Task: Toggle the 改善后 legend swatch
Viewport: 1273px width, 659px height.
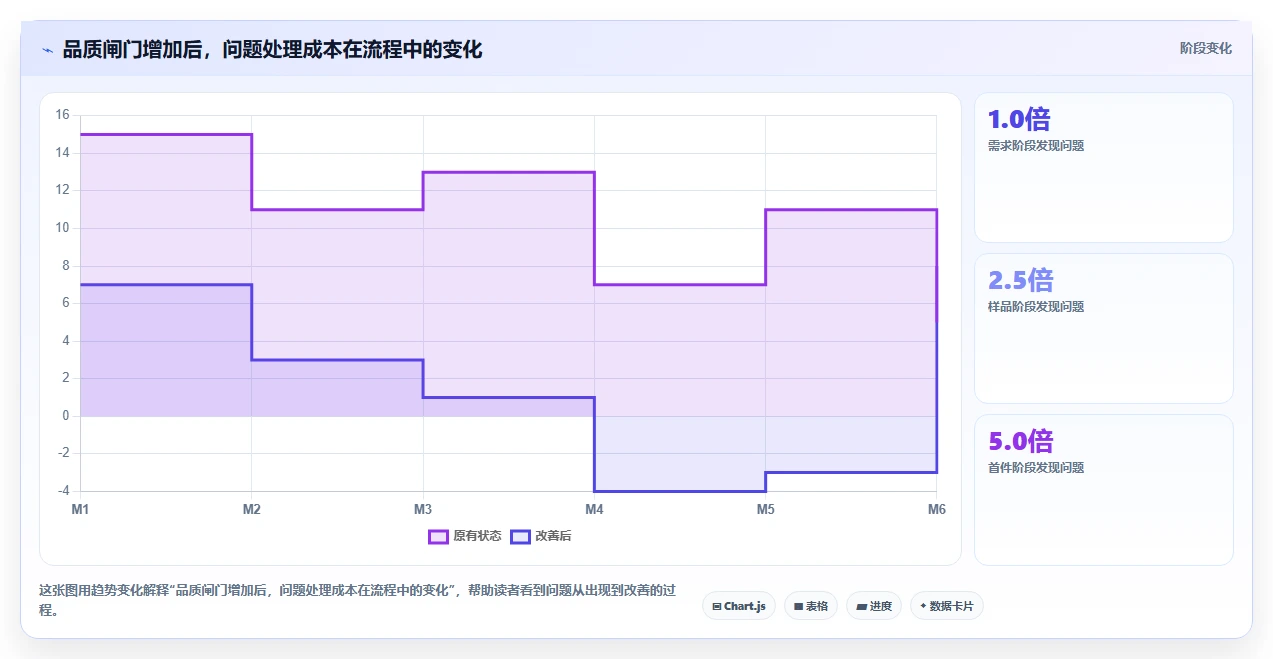Action: pyautogui.click(x=520, y=536)
